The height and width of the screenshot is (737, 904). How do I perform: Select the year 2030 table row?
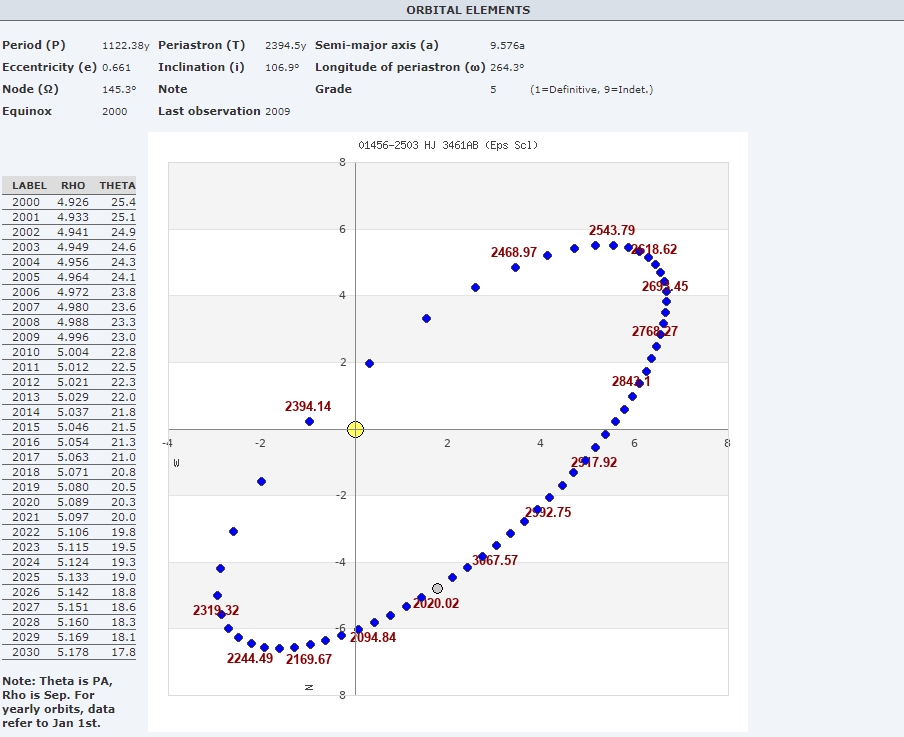click(69, 652)
